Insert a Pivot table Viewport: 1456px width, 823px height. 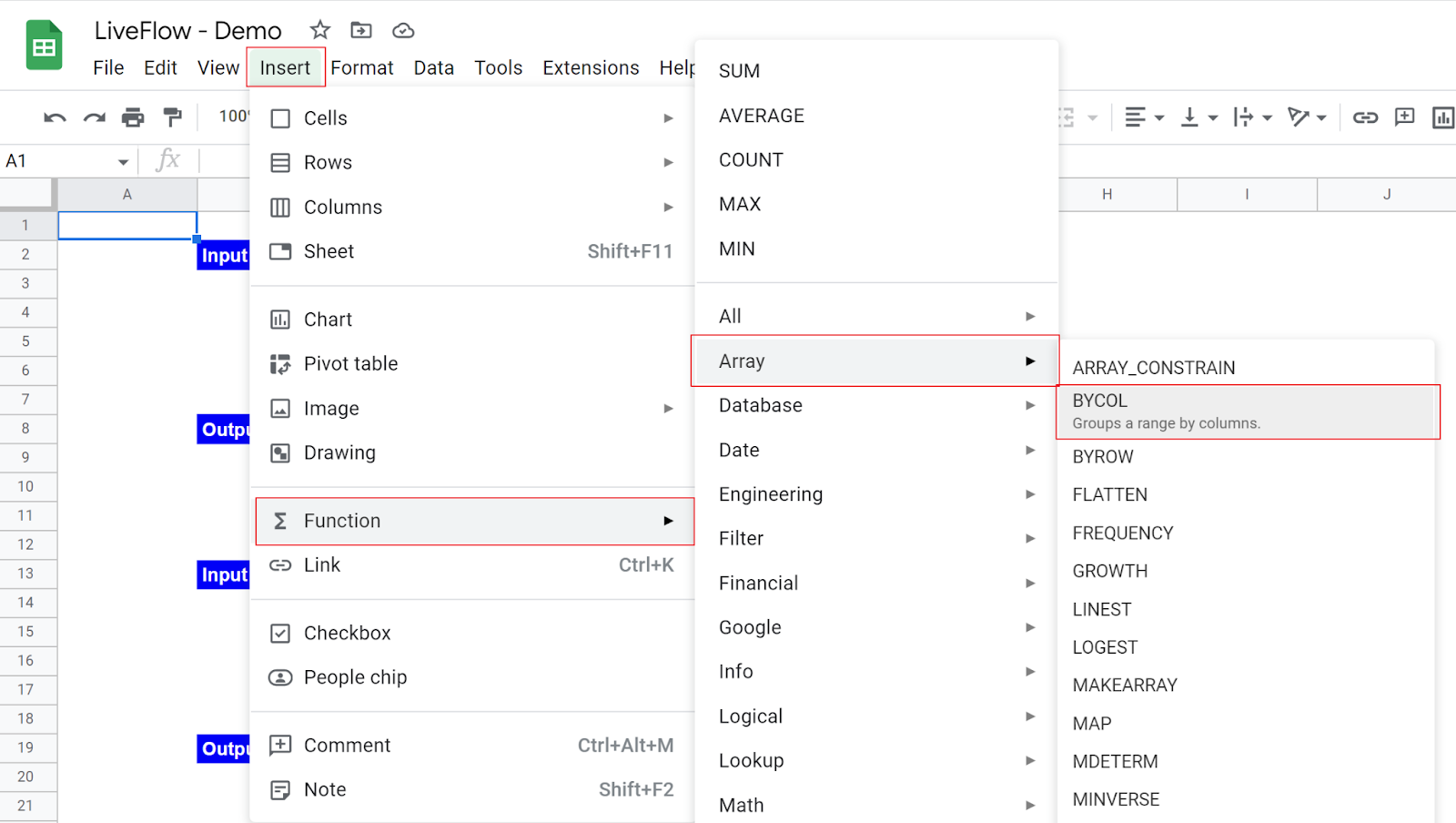point(472,363)
